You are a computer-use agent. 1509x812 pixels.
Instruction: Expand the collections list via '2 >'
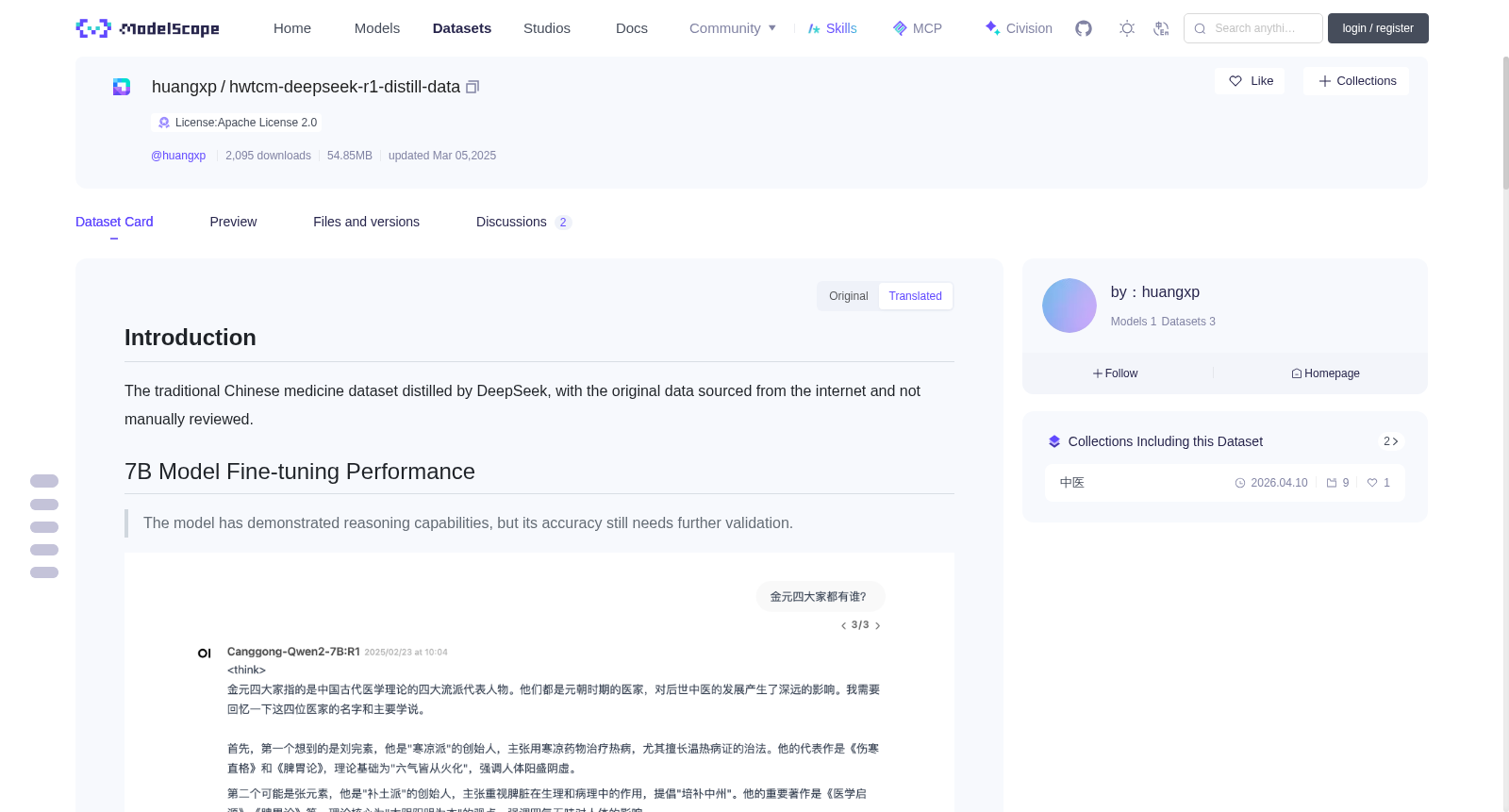(x=1390, y=441)
